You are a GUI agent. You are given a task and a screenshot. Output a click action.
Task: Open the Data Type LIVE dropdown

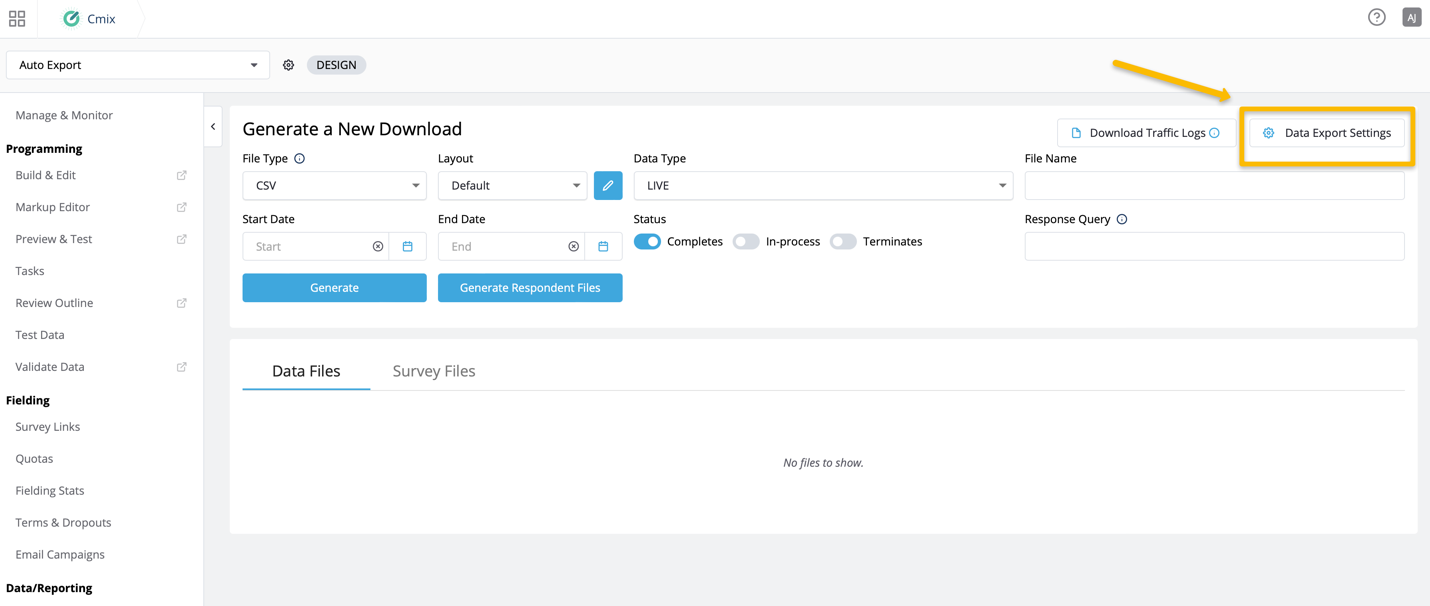[x=823, y=186]
